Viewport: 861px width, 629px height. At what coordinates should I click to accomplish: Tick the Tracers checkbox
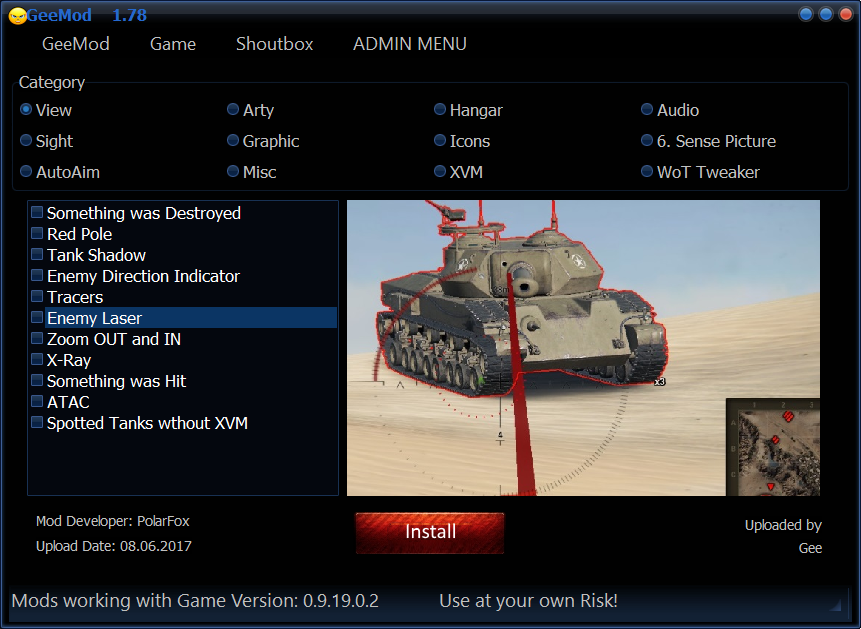tap(37, 296)
